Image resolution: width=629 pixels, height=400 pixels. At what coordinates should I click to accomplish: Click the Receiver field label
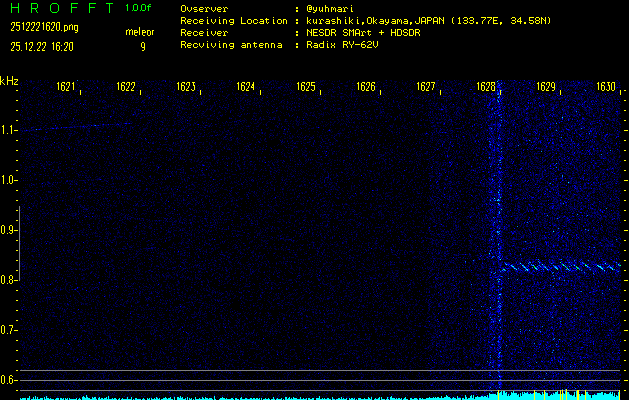[x=204, y=33]
